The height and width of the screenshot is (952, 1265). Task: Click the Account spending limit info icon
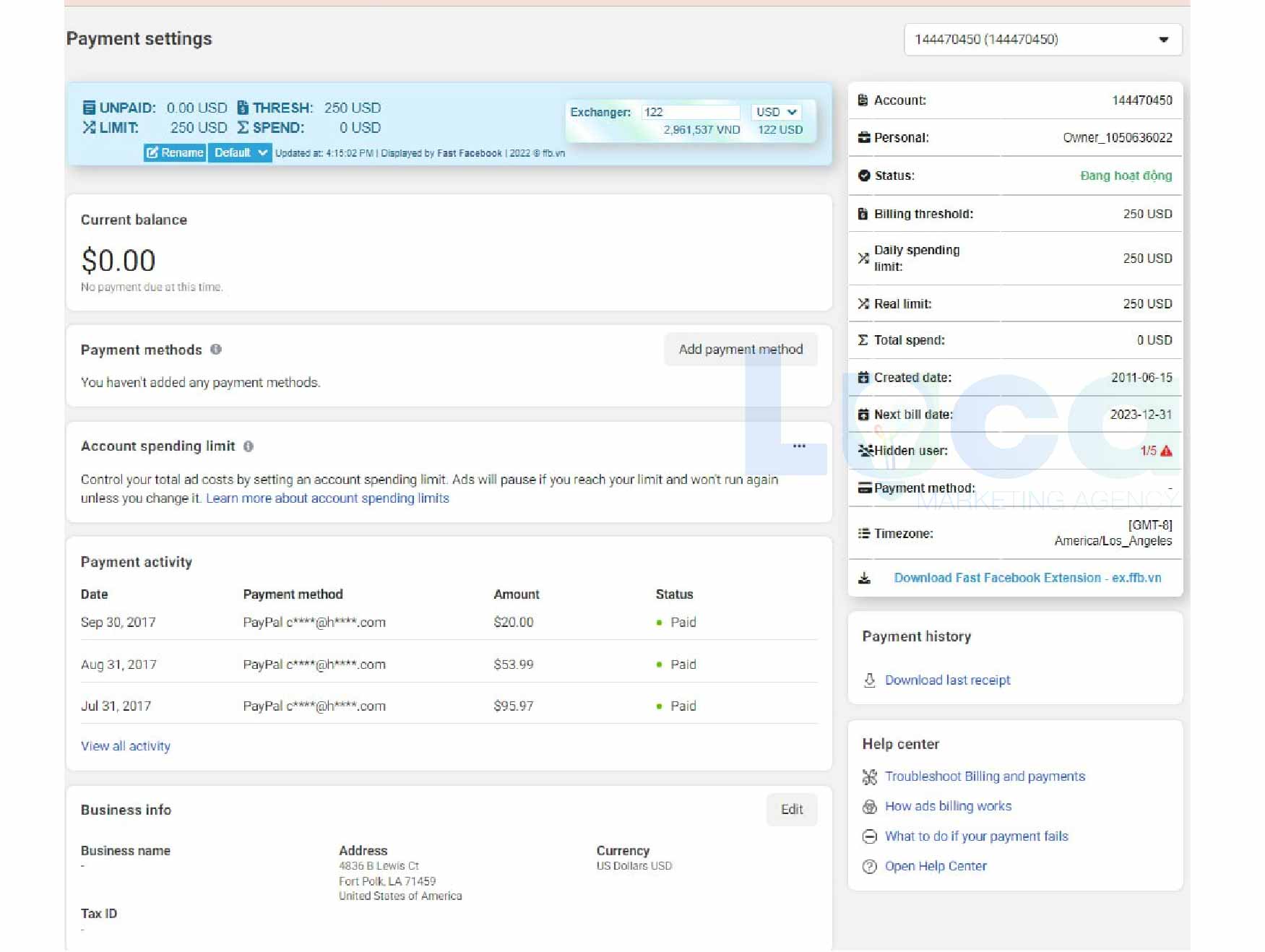point(249,446)
